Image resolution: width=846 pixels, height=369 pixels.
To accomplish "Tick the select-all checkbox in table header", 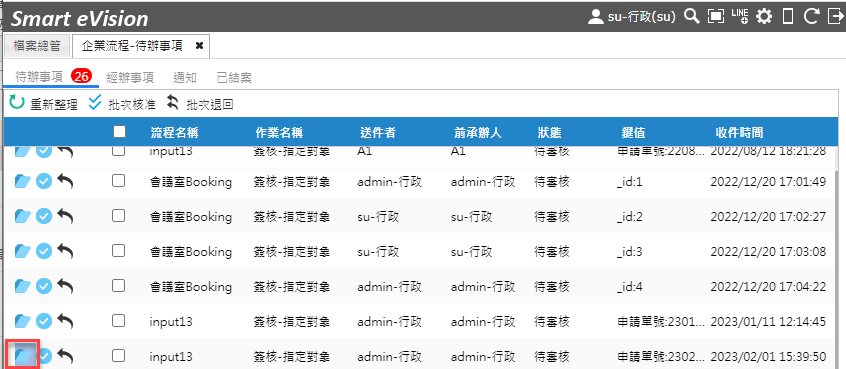I will tap(119, 132).
